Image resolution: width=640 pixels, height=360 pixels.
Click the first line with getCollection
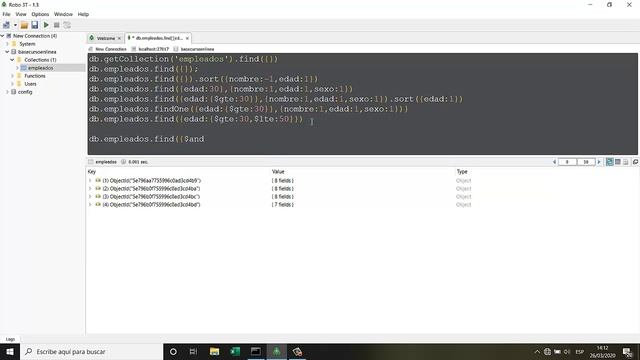tap(183, 59)
